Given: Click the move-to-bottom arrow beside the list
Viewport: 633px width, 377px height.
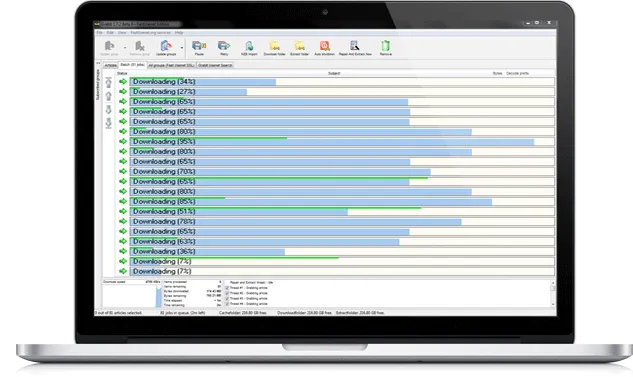Looking at the screenshot, I should click(x=109, y=123).
